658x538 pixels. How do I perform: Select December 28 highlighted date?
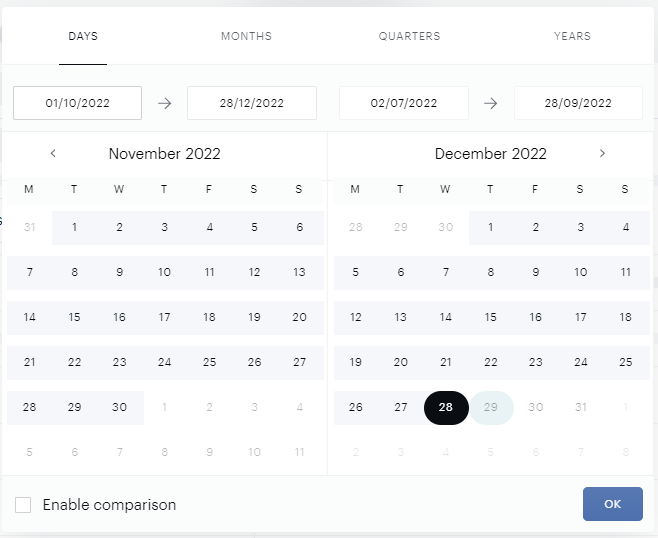click(446, 408)
